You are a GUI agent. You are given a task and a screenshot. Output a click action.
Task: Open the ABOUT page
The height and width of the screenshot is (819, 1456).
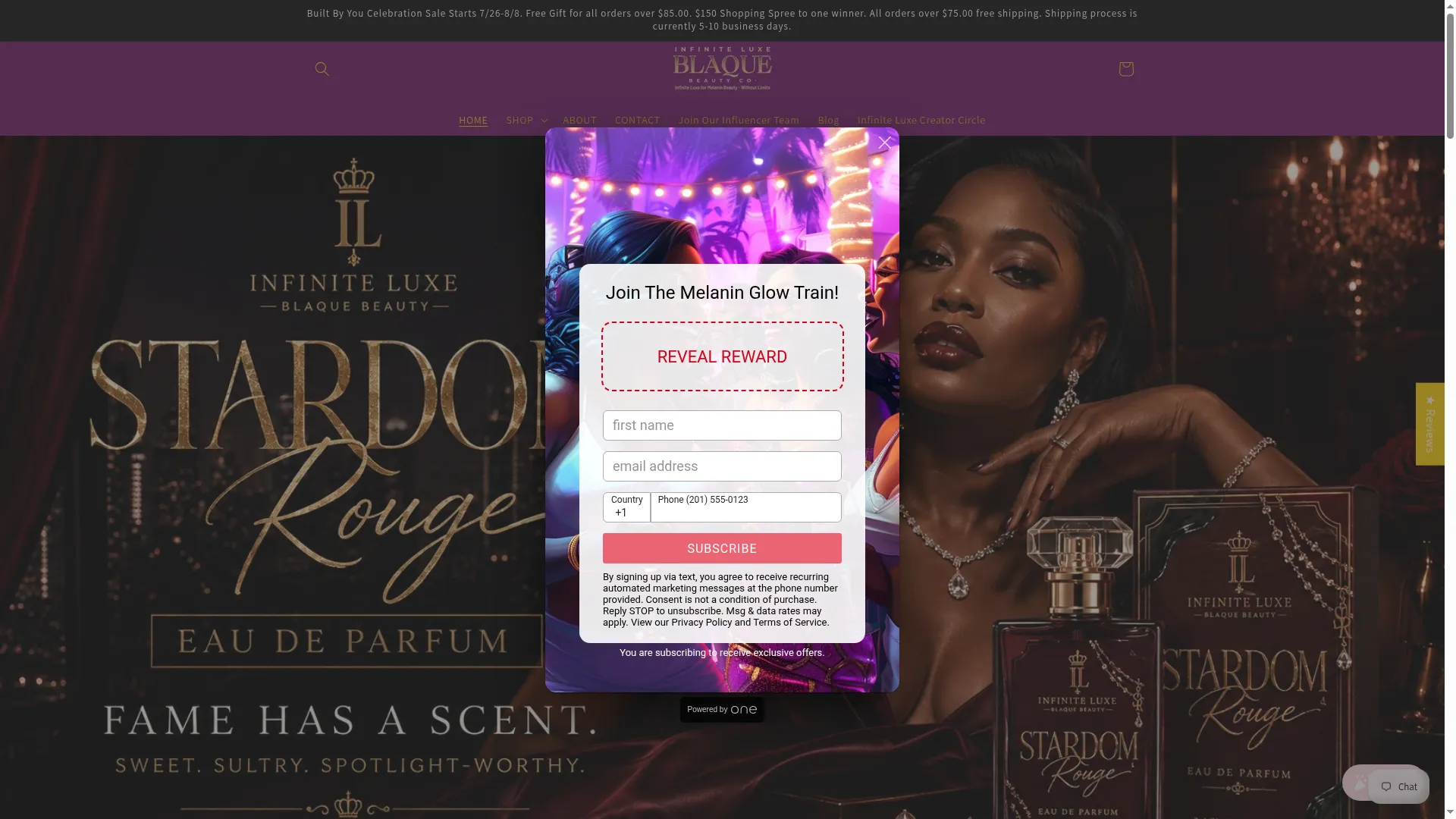[x=579, y=120]
